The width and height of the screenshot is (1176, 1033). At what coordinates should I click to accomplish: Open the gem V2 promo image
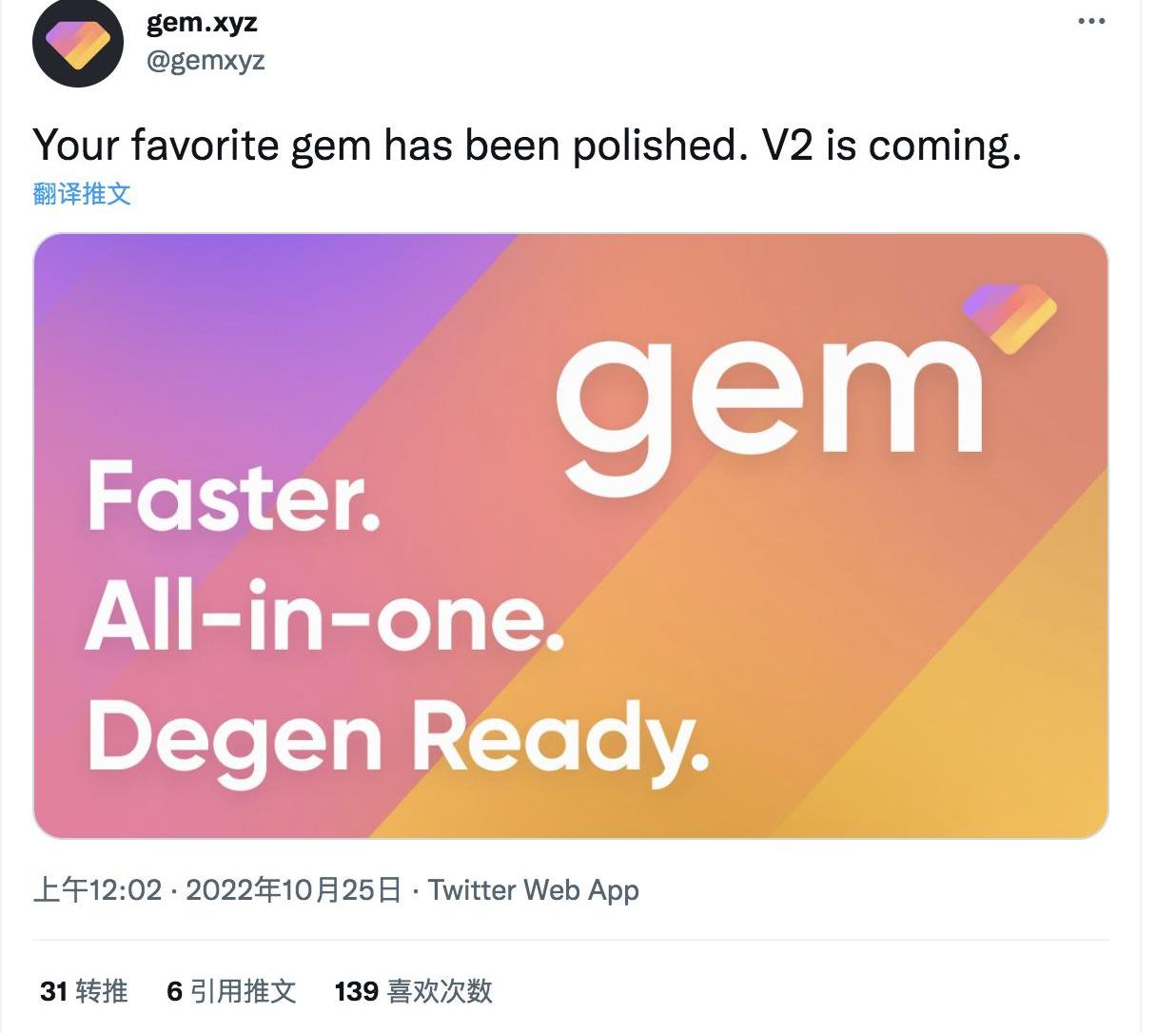point(571,536)
